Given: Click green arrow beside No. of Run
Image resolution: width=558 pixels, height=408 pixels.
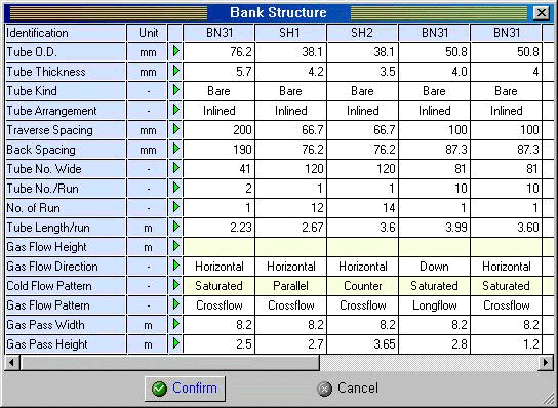Looking at the screenshot, I should tap(176, 207).
